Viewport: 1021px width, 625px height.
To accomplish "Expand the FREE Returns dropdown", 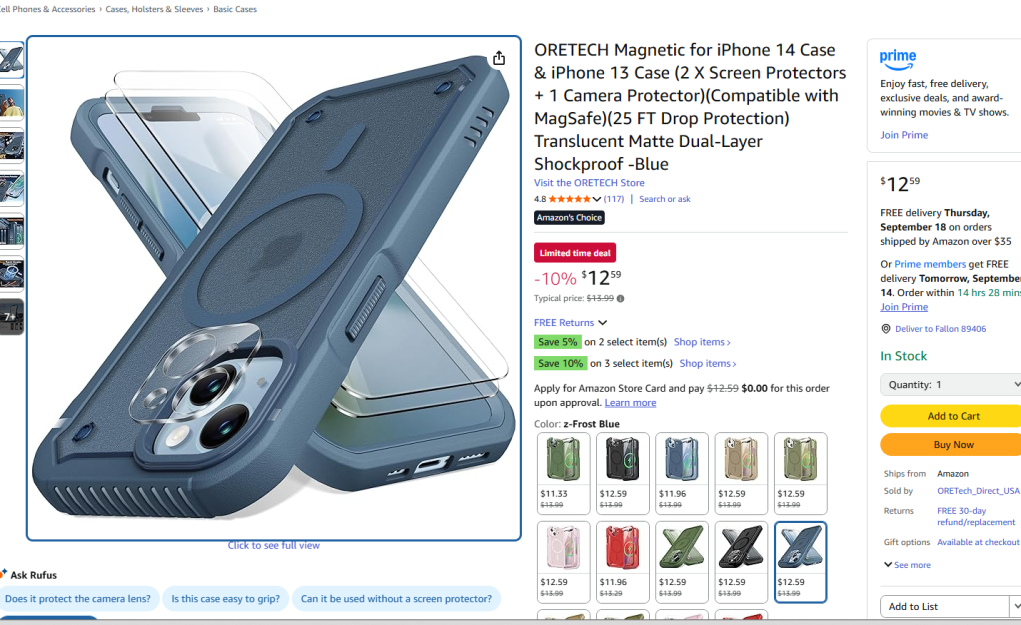I will 602,322.
